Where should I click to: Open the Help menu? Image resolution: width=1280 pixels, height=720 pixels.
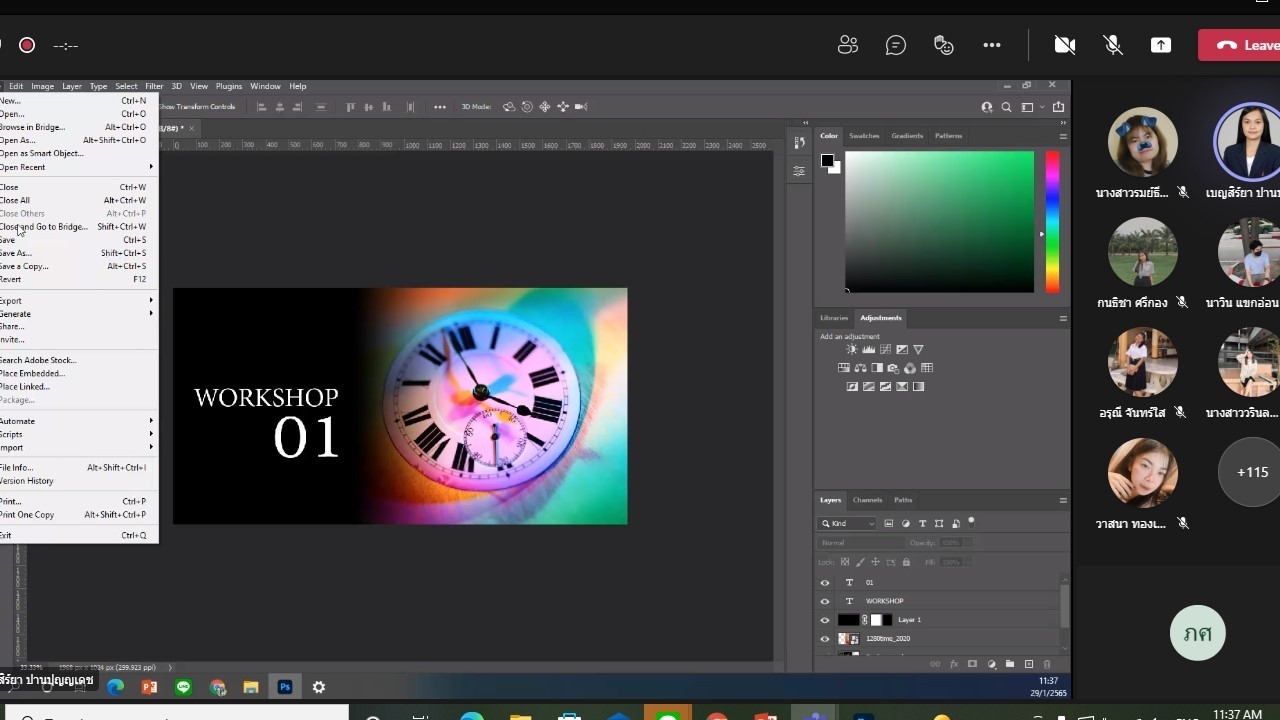297,86
